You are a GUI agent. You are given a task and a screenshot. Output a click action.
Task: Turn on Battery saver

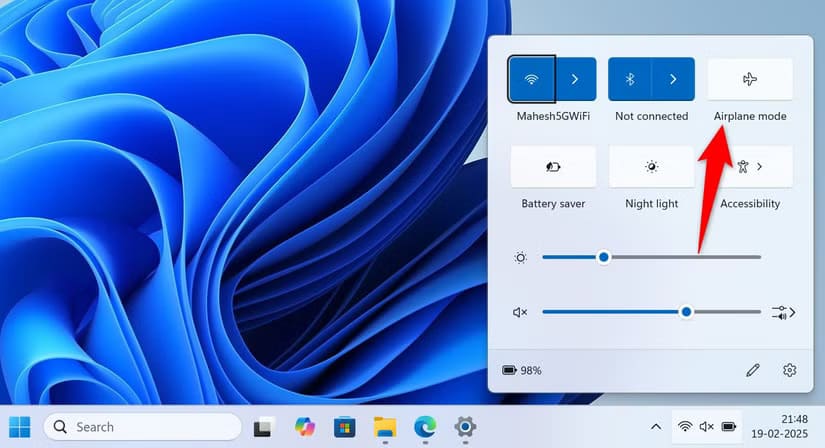coord(553,167)
